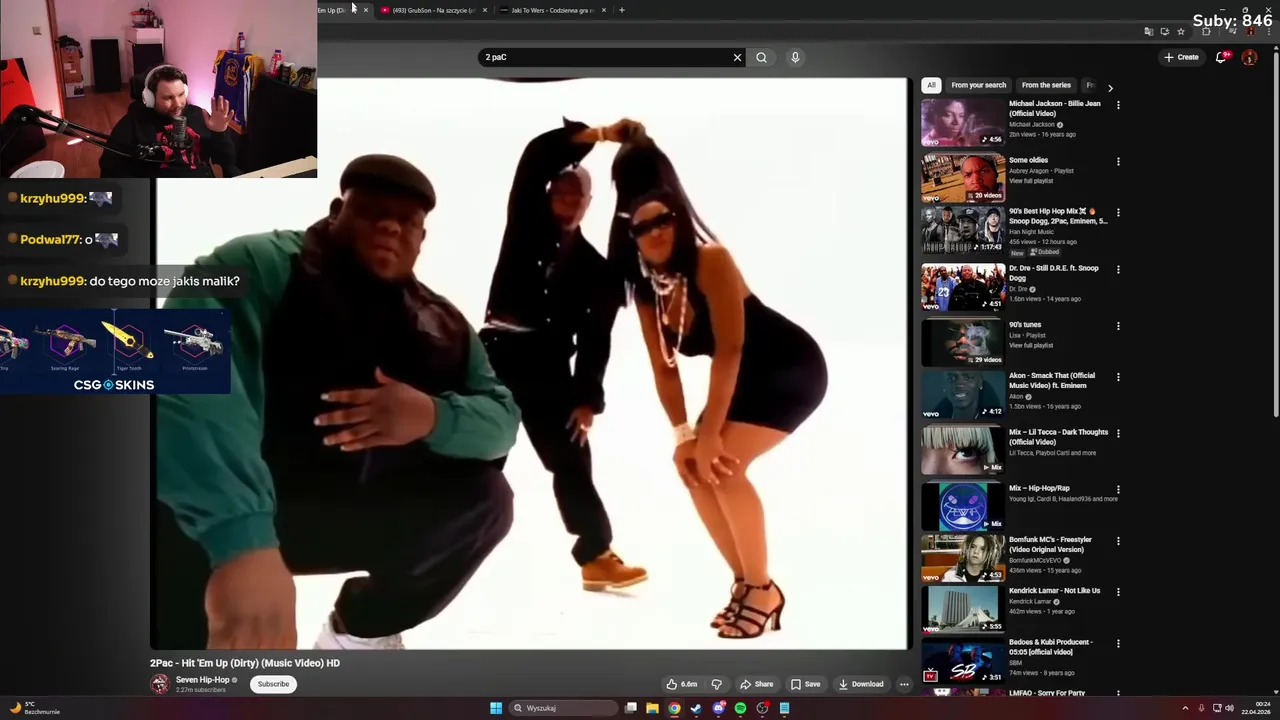1280x720 pixels.
Task: Open the Notepad taskbar icon
Action: (784, 708)
